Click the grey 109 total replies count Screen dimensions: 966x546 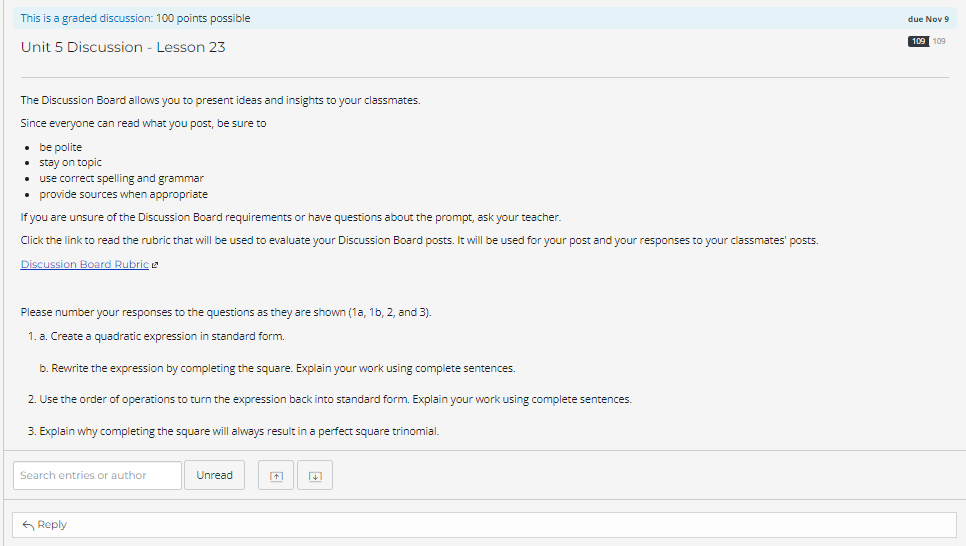pos(939,41)
